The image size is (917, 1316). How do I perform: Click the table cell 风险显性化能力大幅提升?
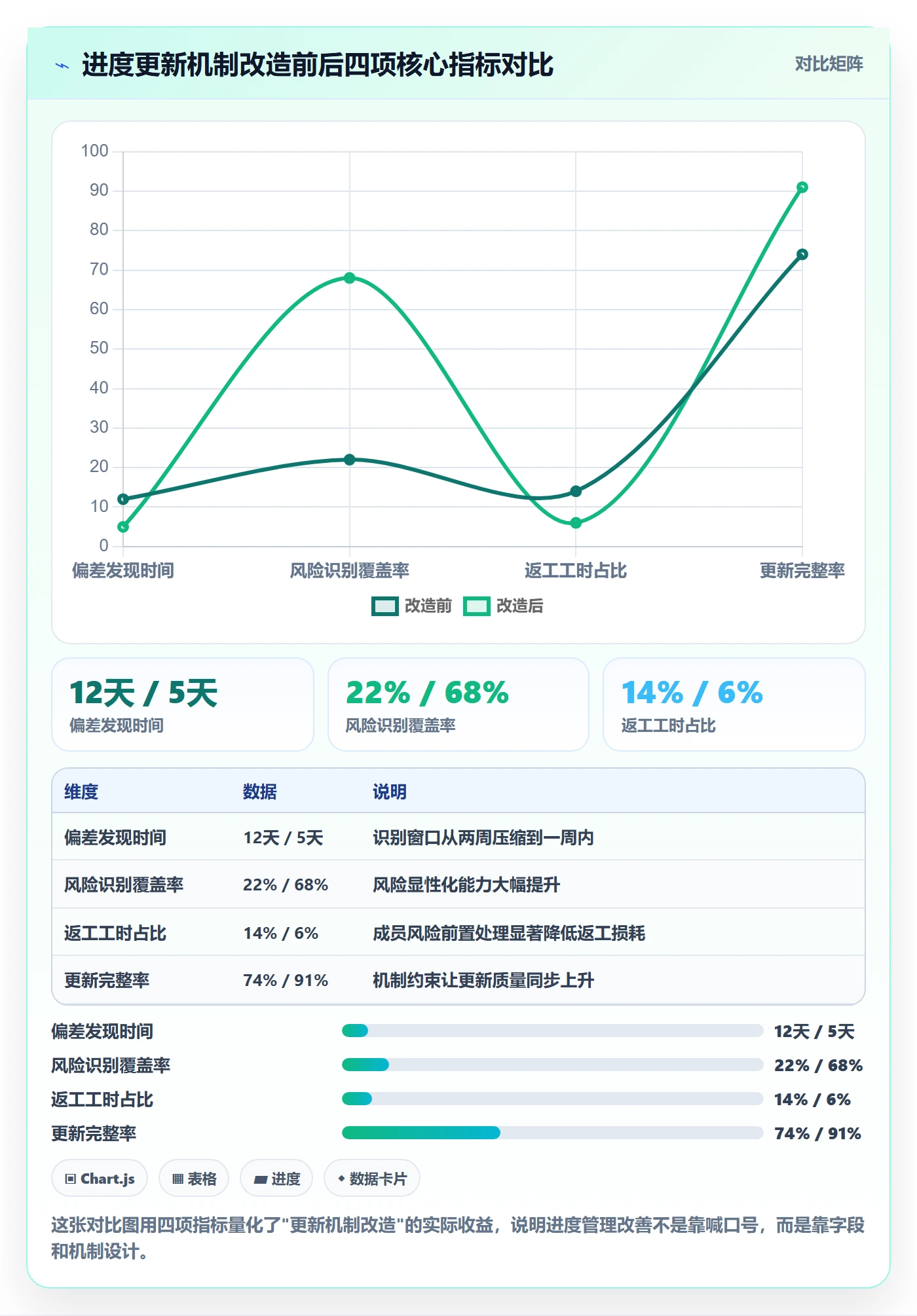click(x=466, y=885)
